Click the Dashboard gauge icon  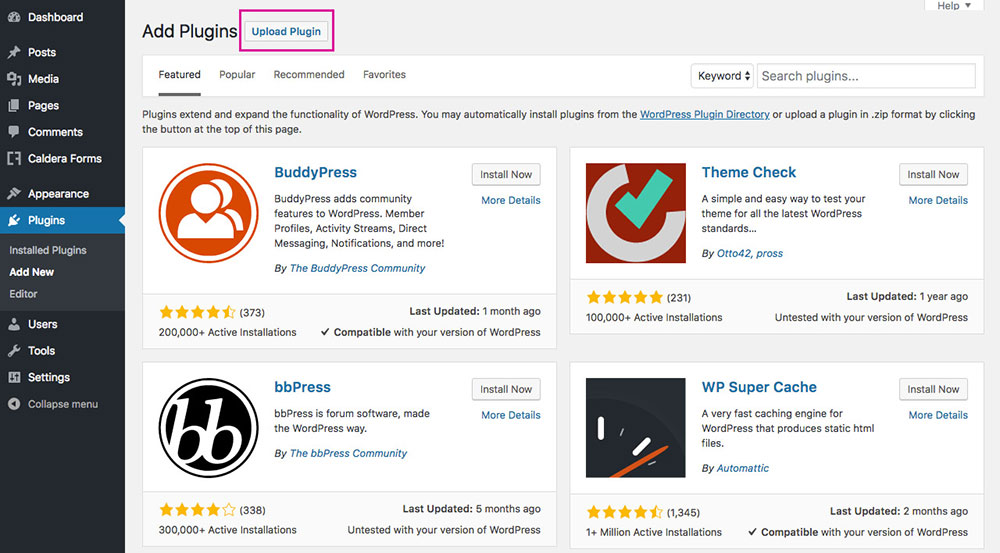(x=13, y=17)
